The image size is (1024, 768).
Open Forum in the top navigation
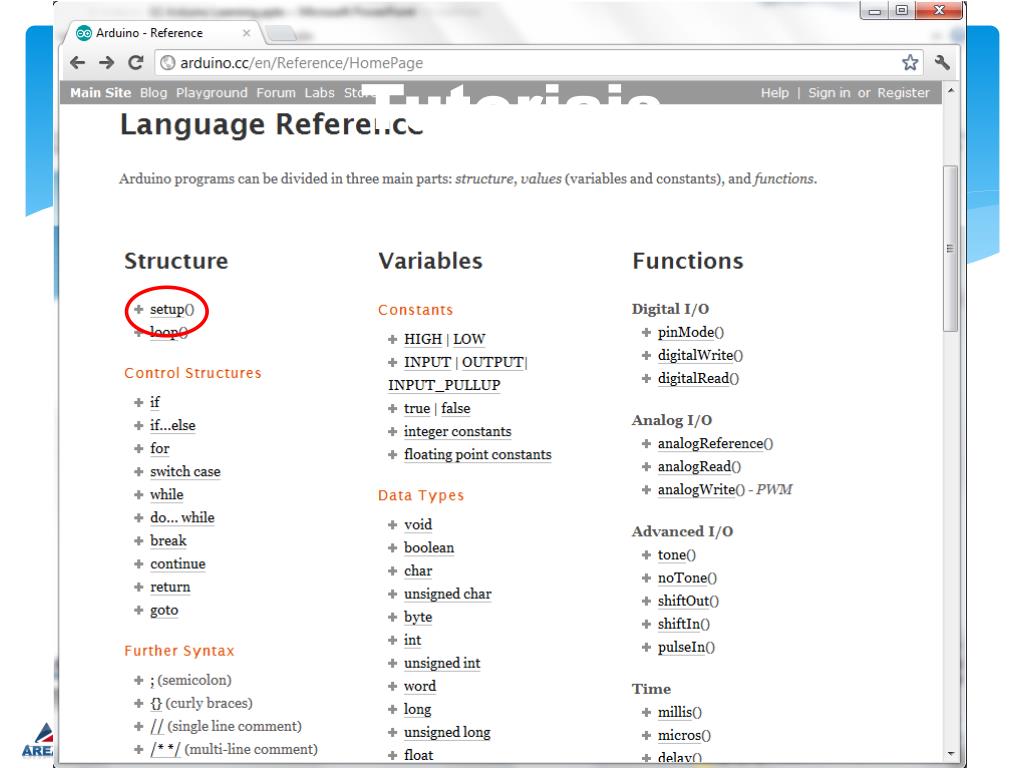pos(276,93)
